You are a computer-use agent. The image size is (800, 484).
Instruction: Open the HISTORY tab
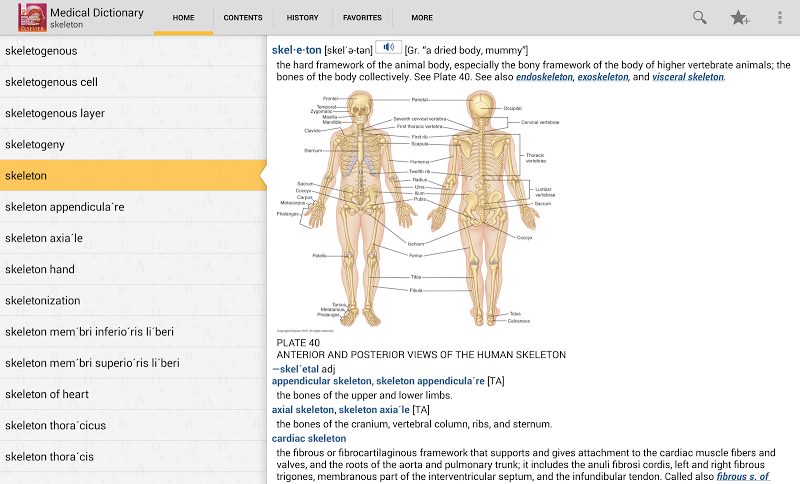coord(303,17)
